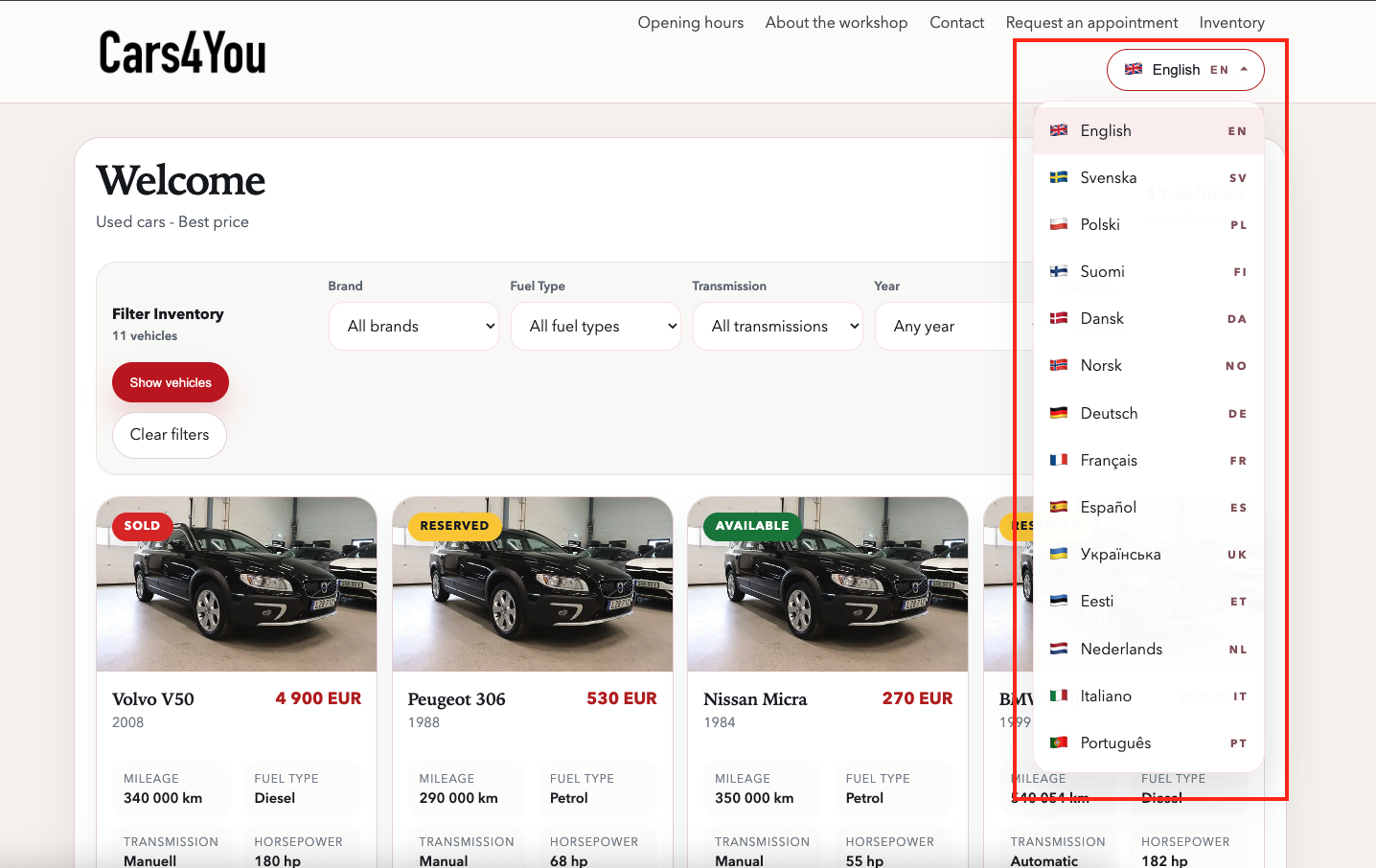
Task: Open Inventory in top navigation
Action: point(1231,22)
